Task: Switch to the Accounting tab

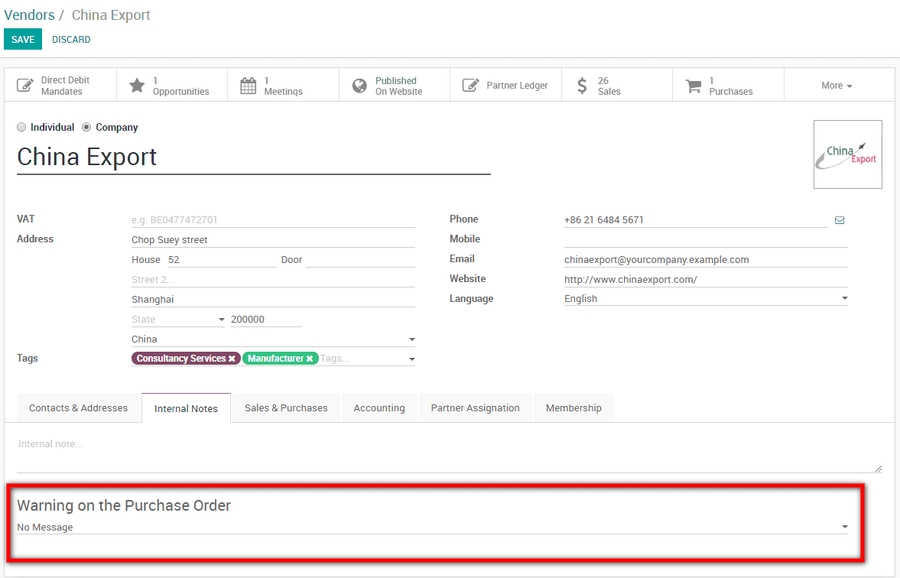Action: [379, 407]
